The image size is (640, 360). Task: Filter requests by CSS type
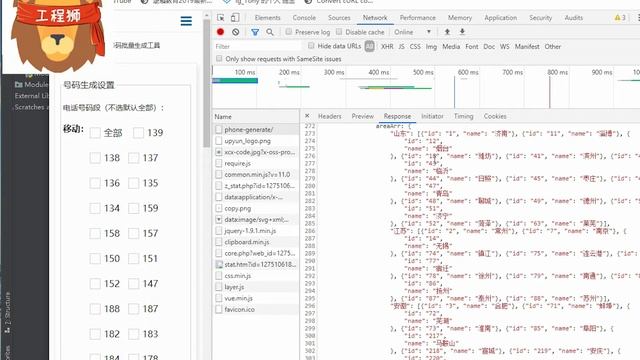point(415,47)
